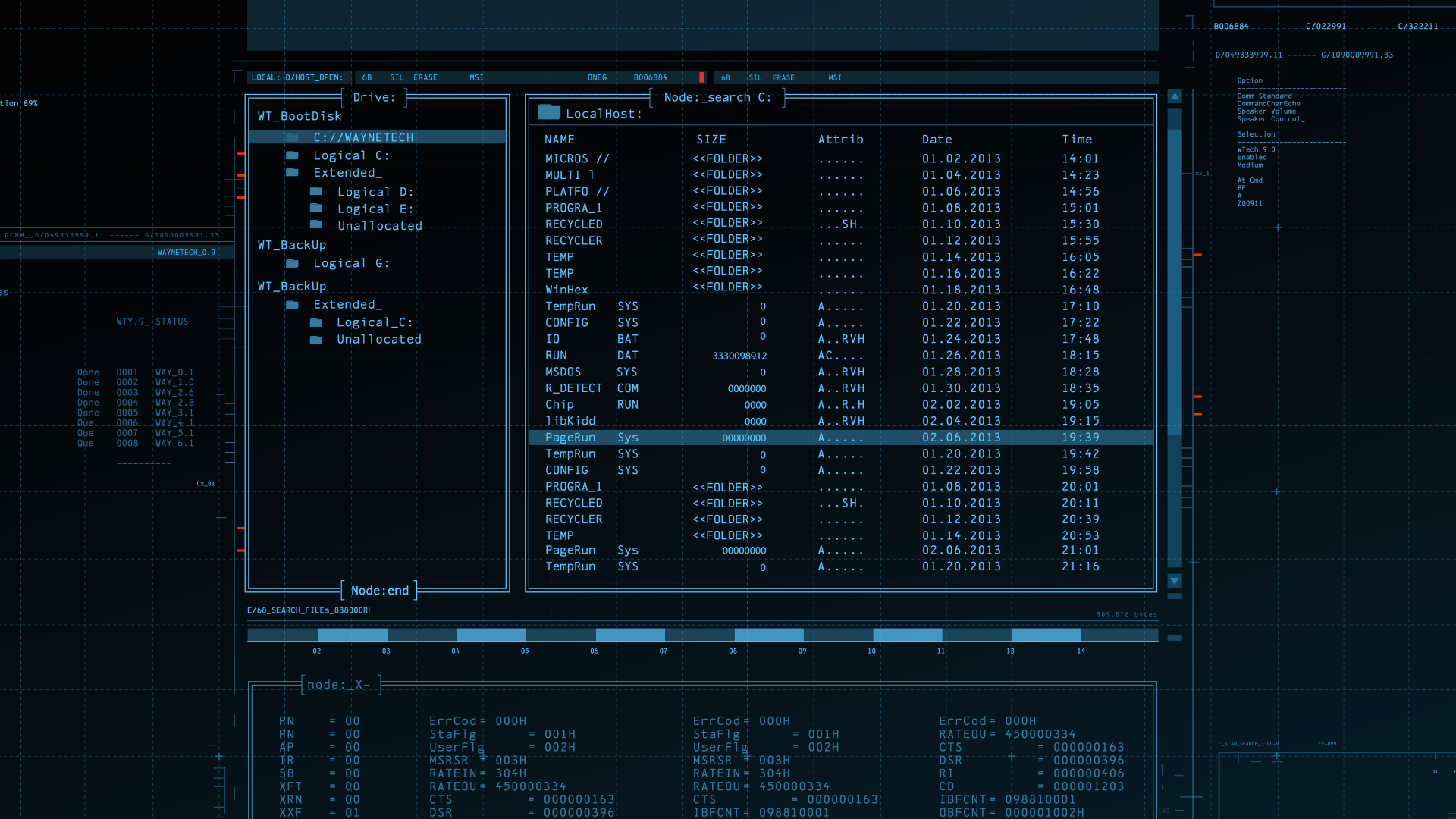Click folder icon beside Extended_ under second WT_BackUp

click(x=292, y=305)
